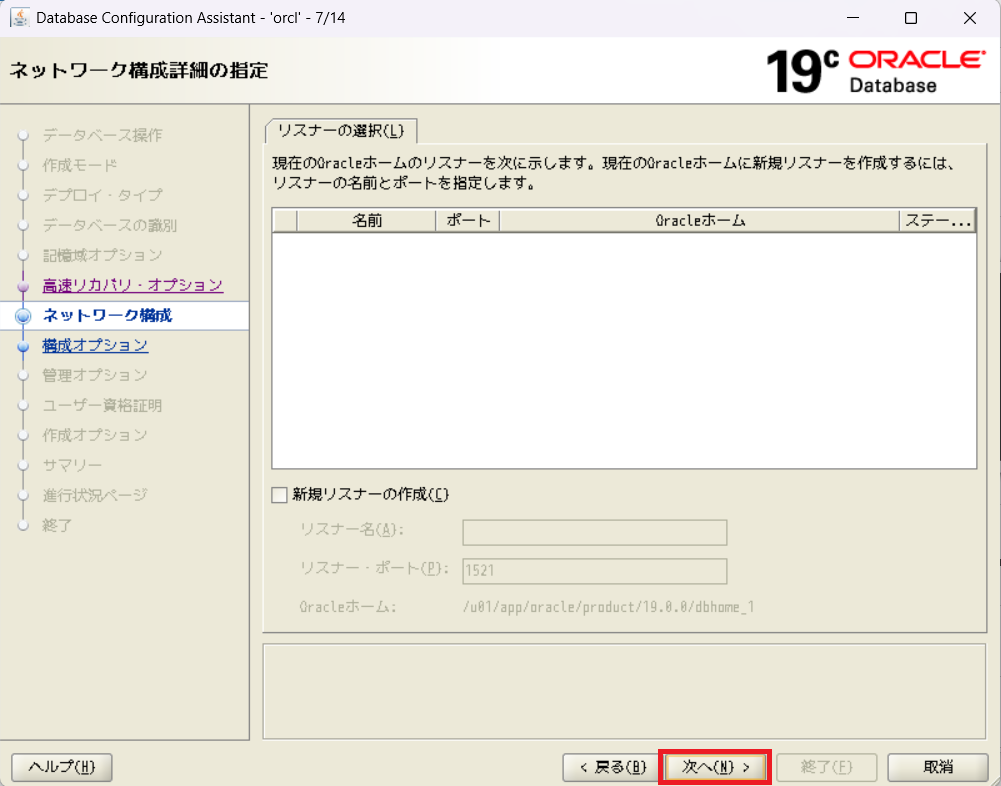Sort listeners by 名前 column header

coord(366,221)
